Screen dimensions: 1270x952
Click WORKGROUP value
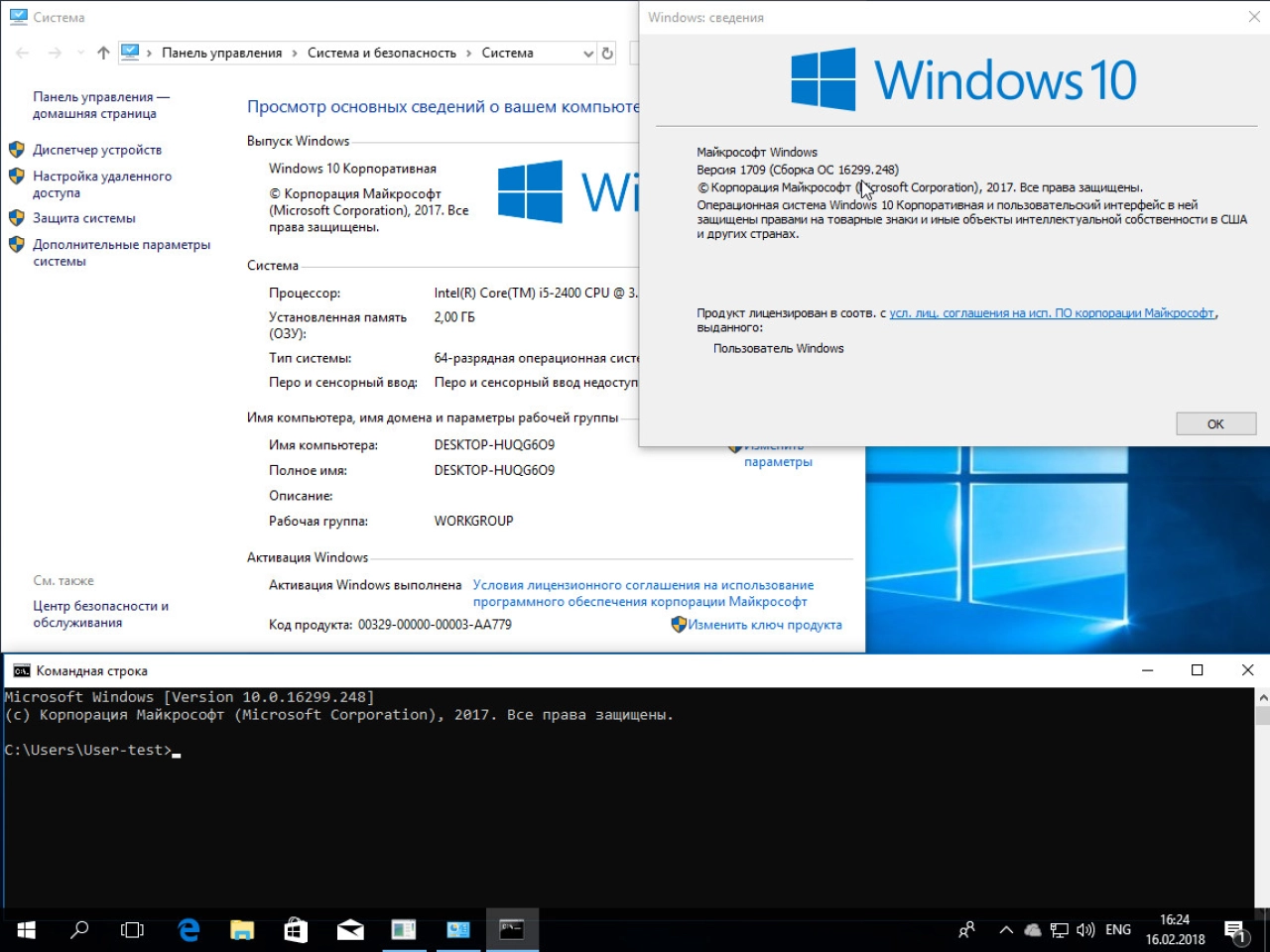(x=473, y=521)
